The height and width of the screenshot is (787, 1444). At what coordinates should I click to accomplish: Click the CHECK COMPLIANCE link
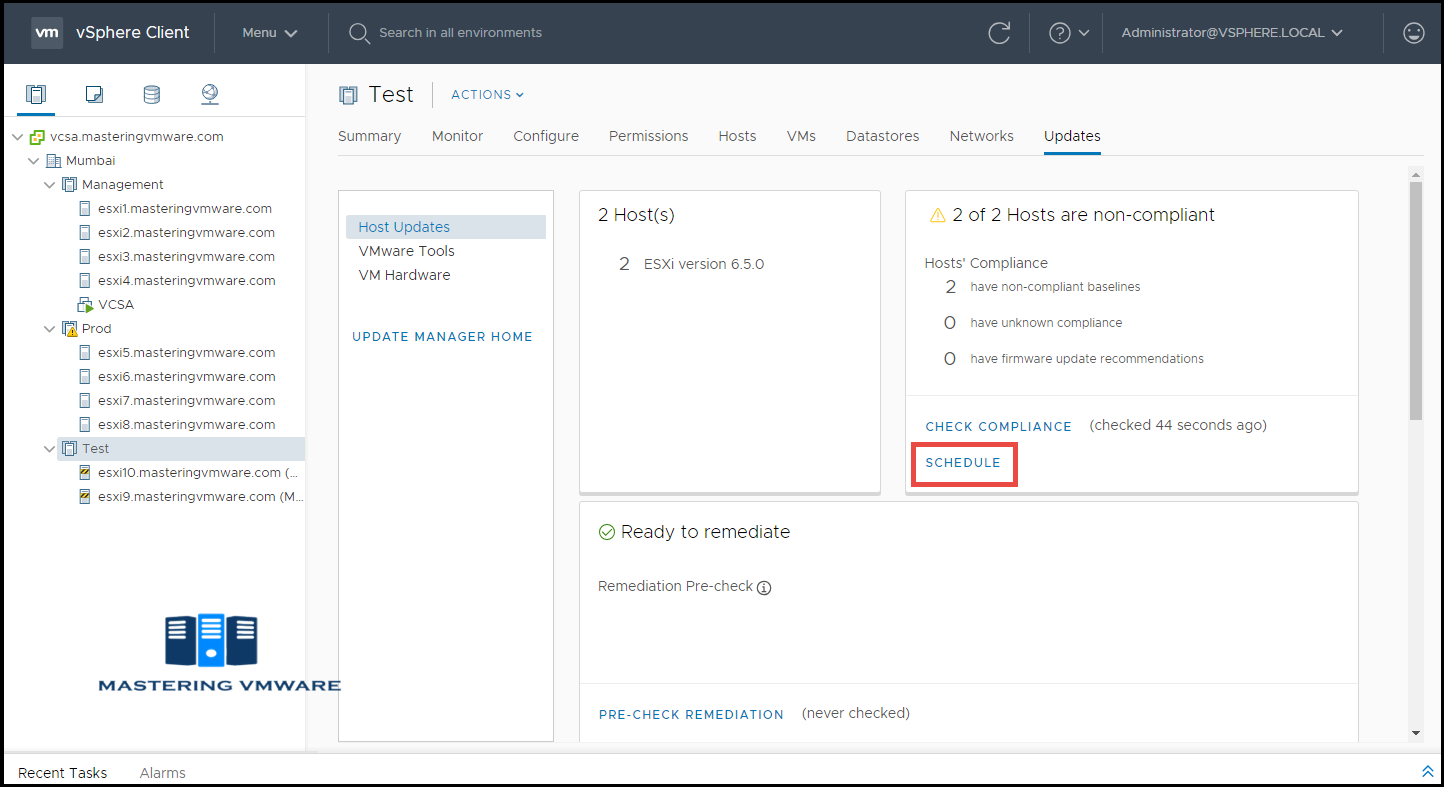(x=998, y=427)
